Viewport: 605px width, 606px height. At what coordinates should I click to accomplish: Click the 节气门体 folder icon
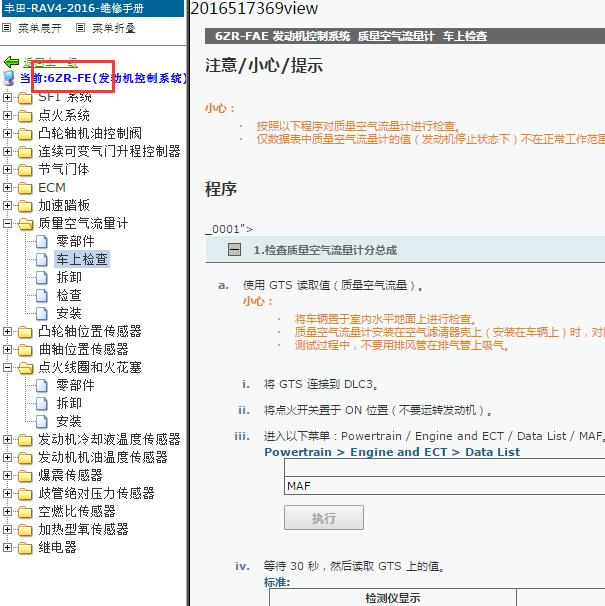point(25,170)
